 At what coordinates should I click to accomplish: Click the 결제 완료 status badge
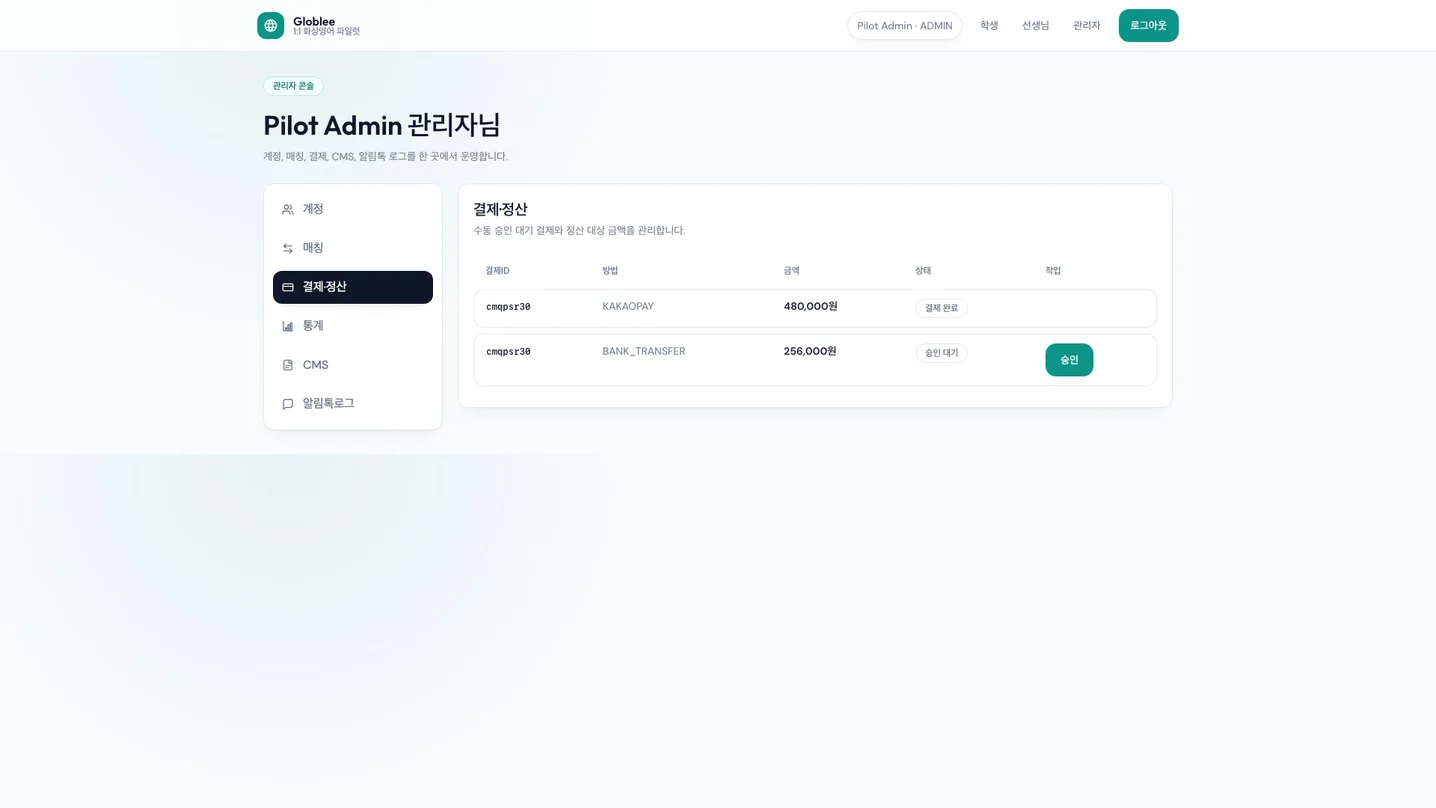pyautogui.click(x=941, y=308)
